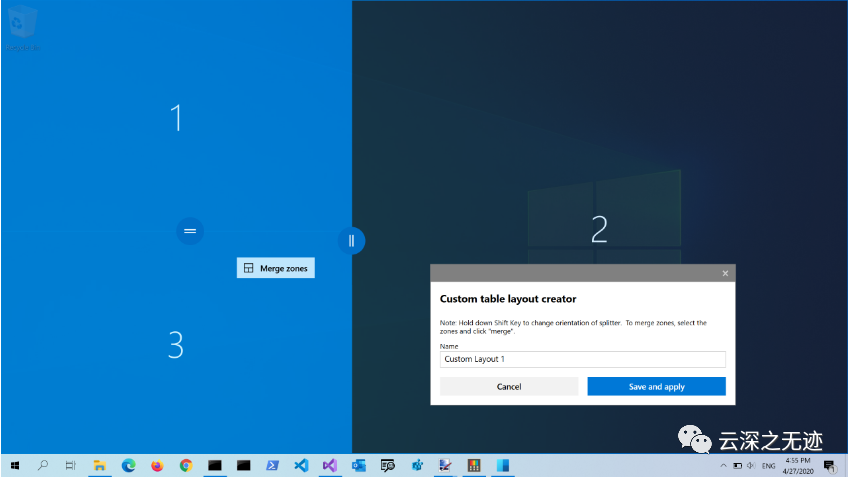Select zone 1 in the layout
The height and width of the screenshot is (479, 851).
pyautogui.click(x=176, y=118)
